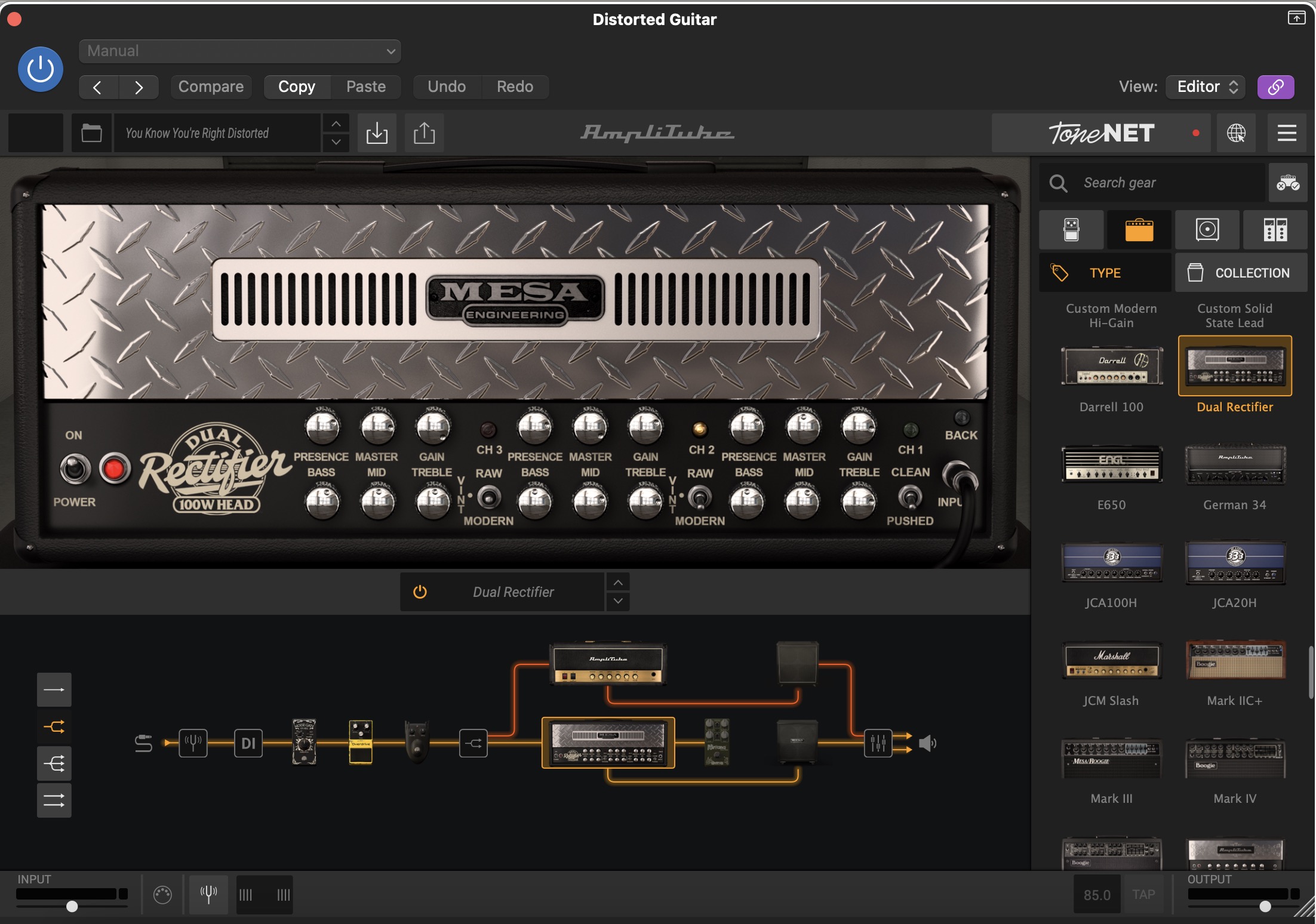1316x924 pixels.
Task: Choose the single serial chain routing icon
Action: [54, 690]
